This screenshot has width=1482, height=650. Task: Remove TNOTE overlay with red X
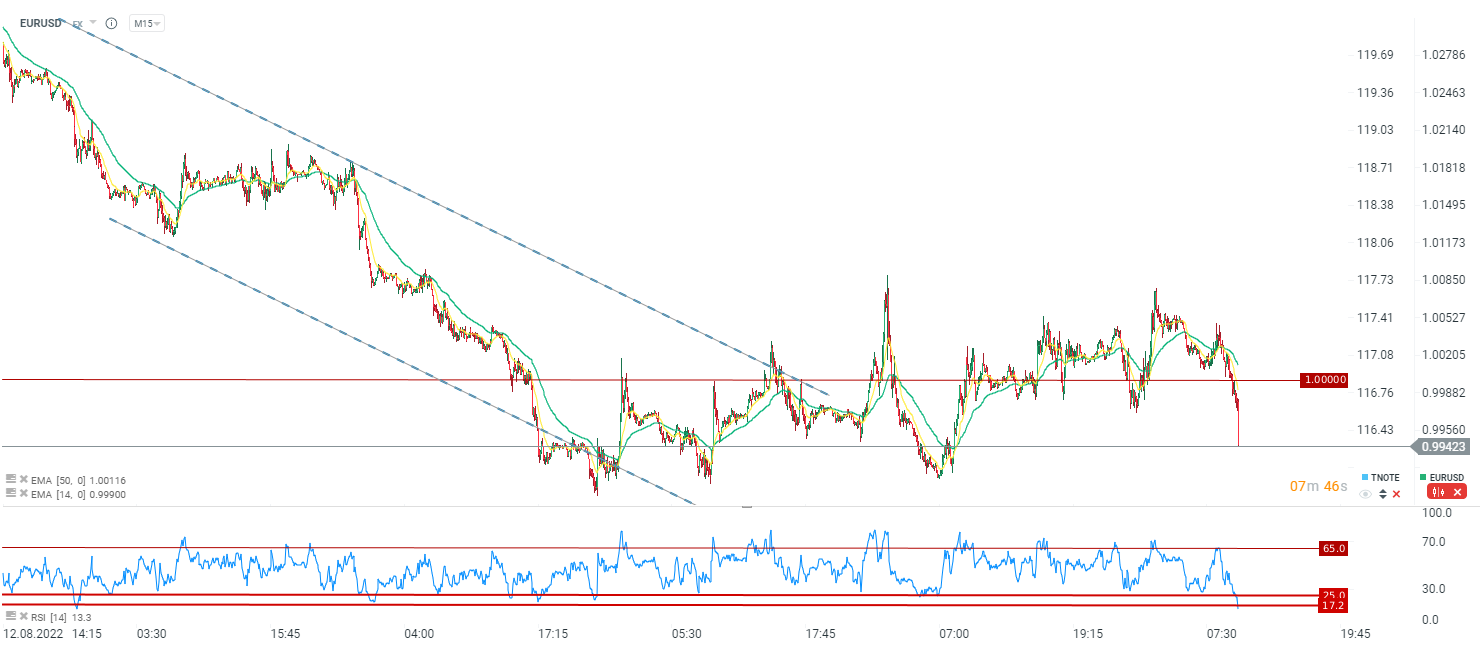(x=1396, y=494)
